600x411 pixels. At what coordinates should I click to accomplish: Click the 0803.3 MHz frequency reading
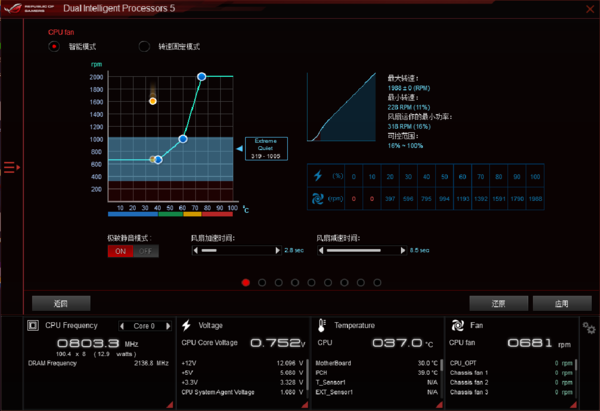98,343
